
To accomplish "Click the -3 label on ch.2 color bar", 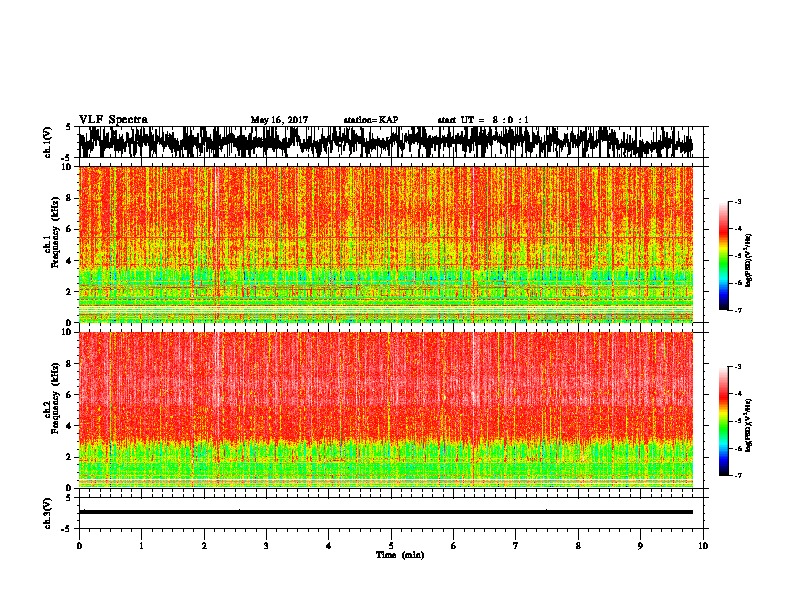I will click(x=738, y=367).
